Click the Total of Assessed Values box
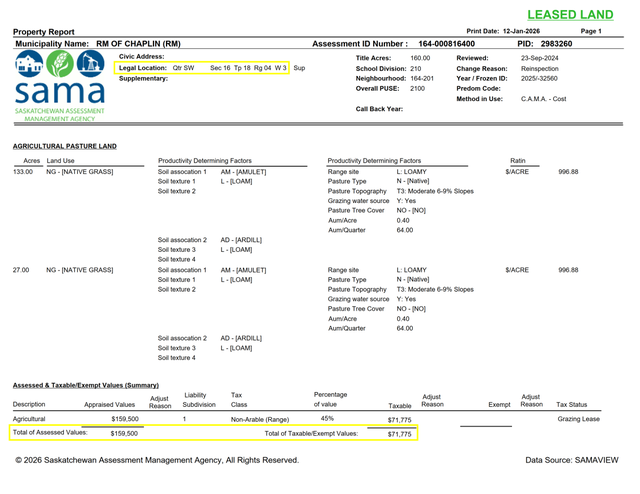 point(75,433)
